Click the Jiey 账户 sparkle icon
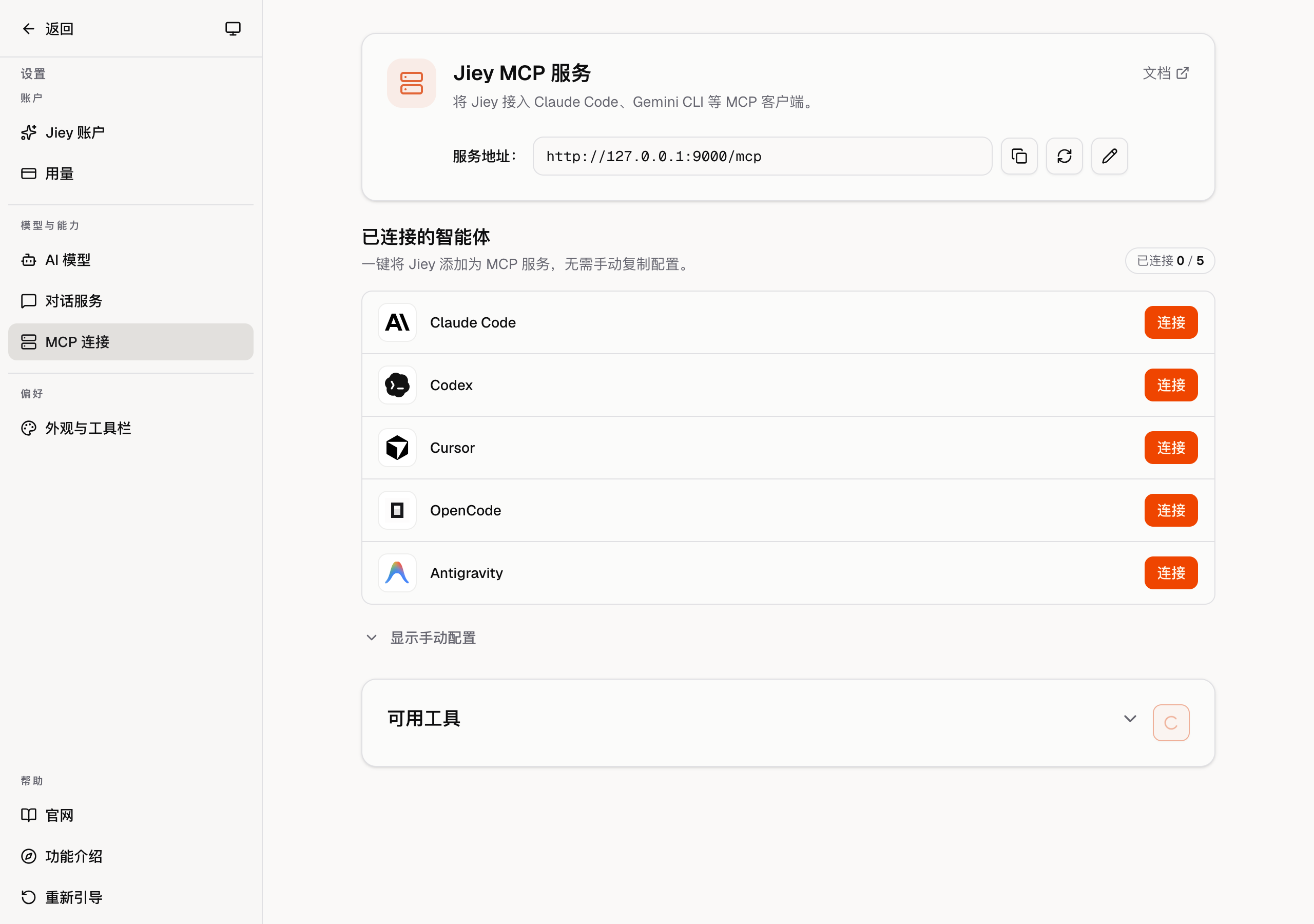This screenshot has height=924, width=1314. point(29,132)
